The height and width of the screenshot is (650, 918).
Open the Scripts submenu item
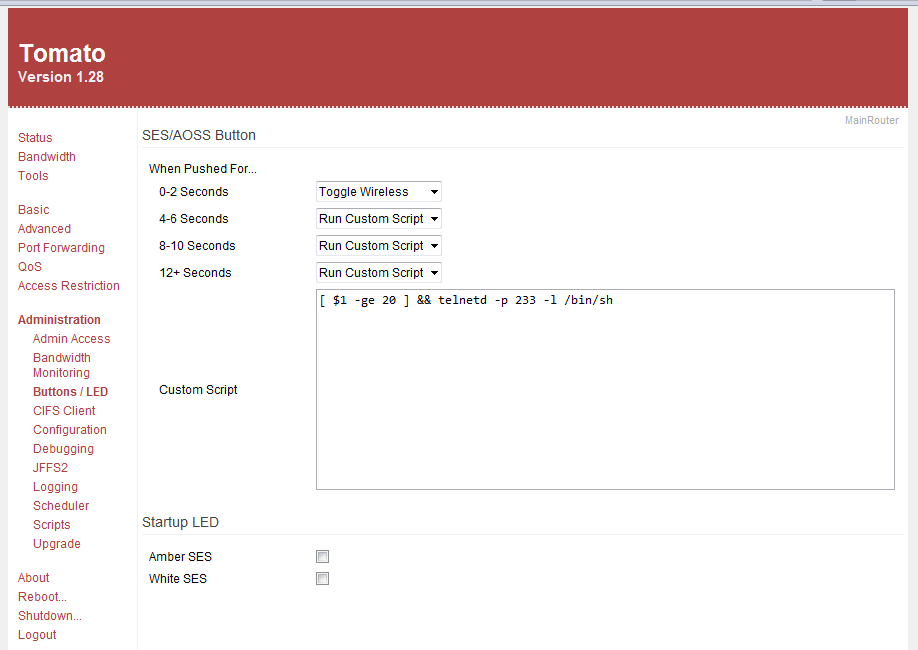(x=52, y=525)
